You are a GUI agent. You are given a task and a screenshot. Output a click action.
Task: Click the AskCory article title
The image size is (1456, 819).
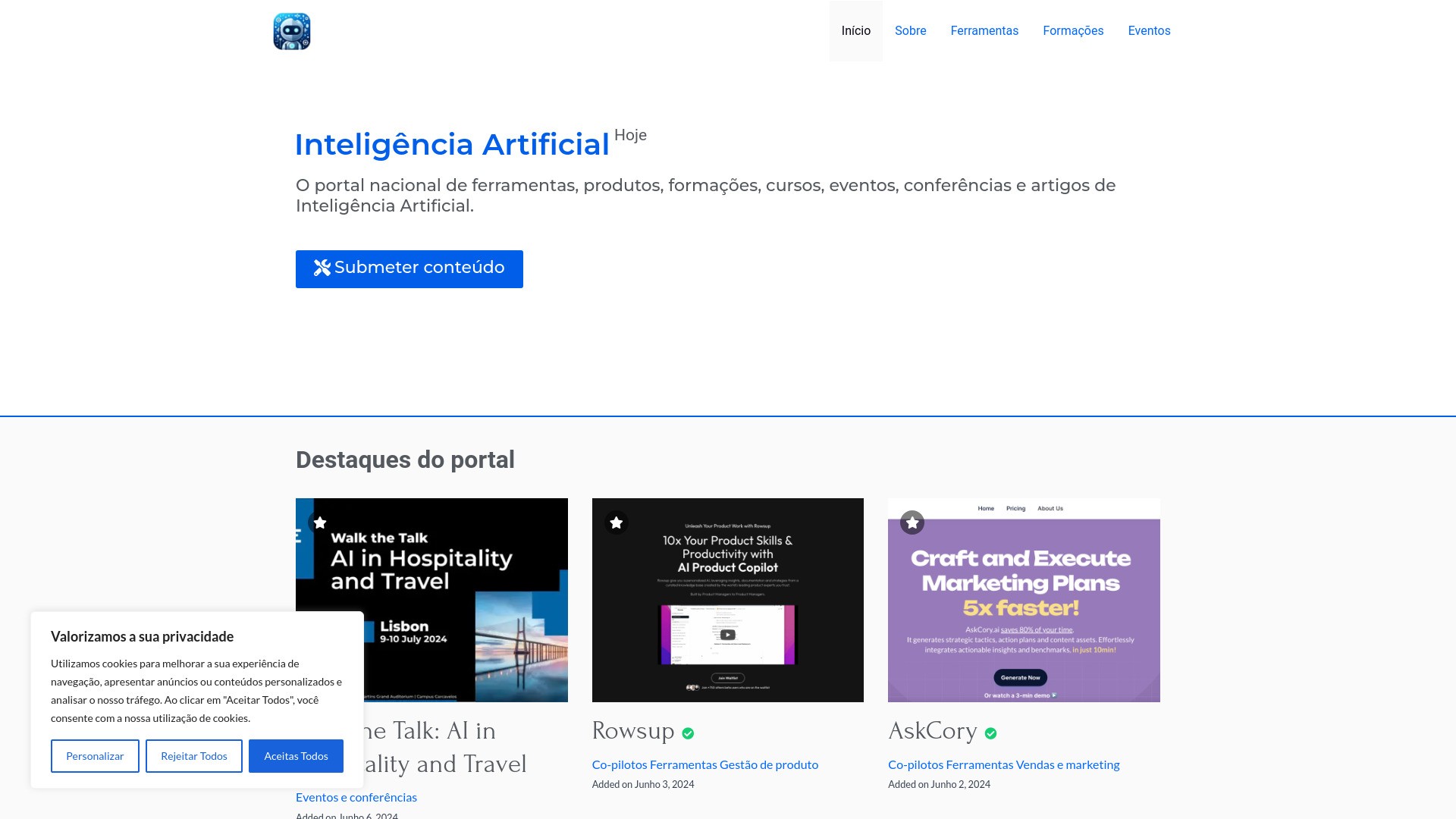(932, 732)
